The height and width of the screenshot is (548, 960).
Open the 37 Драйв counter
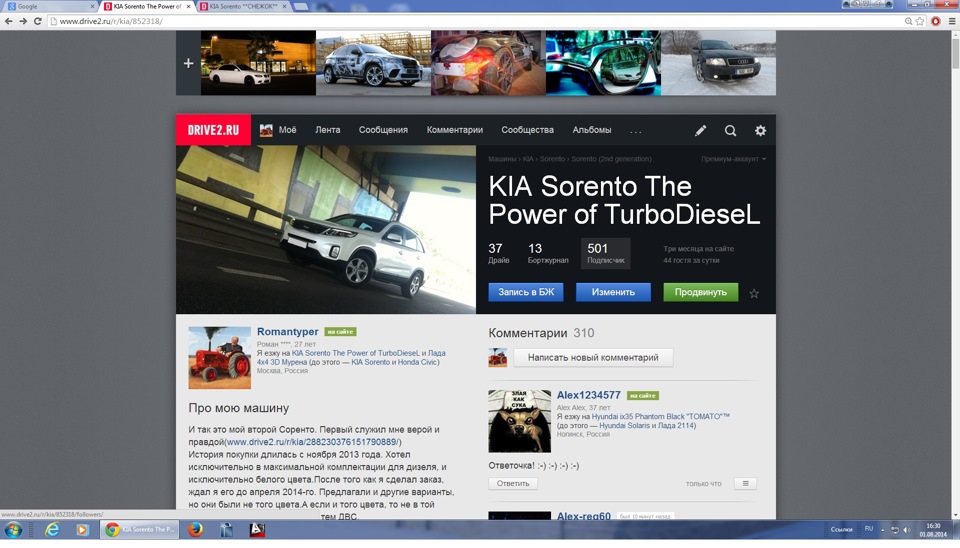(x=498, y=253)
